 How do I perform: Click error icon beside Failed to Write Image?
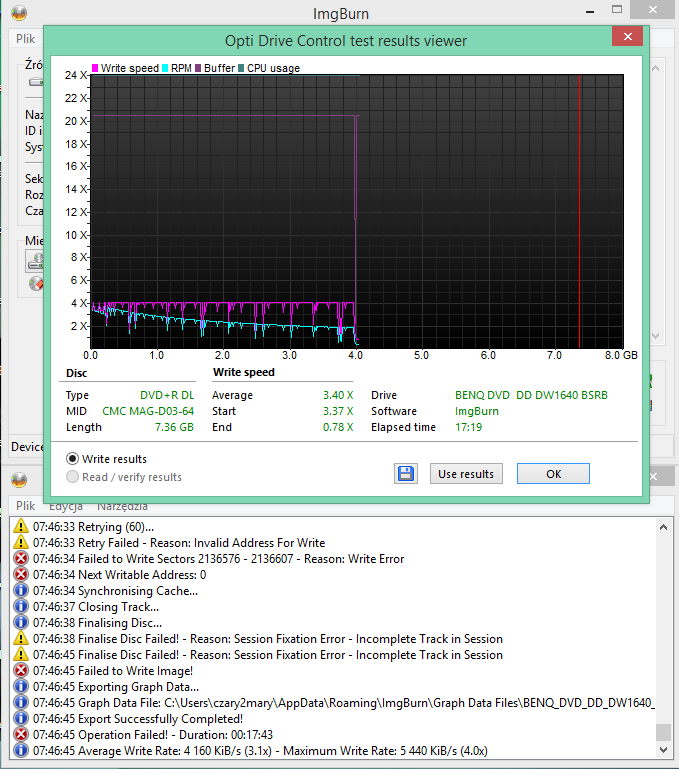point(21,670)
